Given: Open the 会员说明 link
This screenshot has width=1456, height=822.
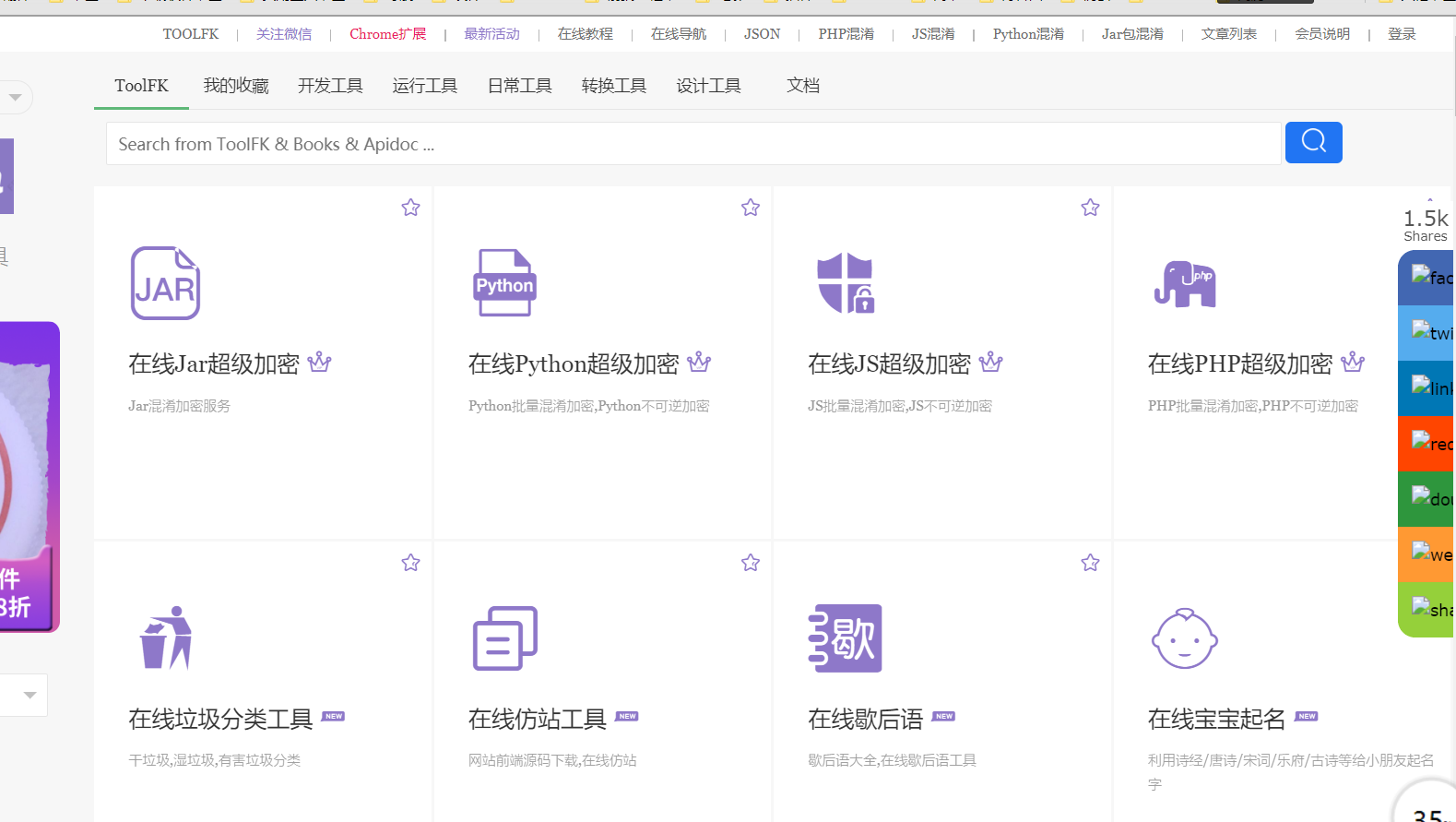Looking at the screenshot, I should [x=1322, y=34].
